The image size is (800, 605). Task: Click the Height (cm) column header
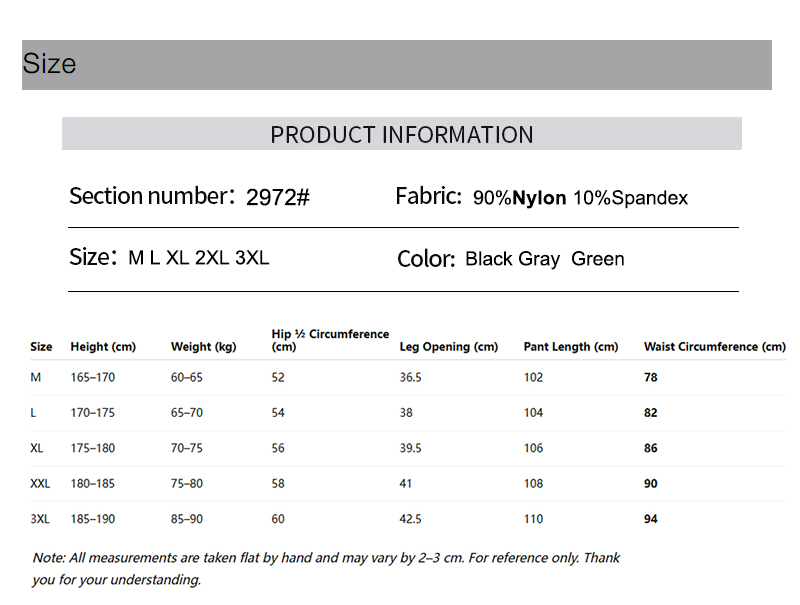(x=103, y=347)
